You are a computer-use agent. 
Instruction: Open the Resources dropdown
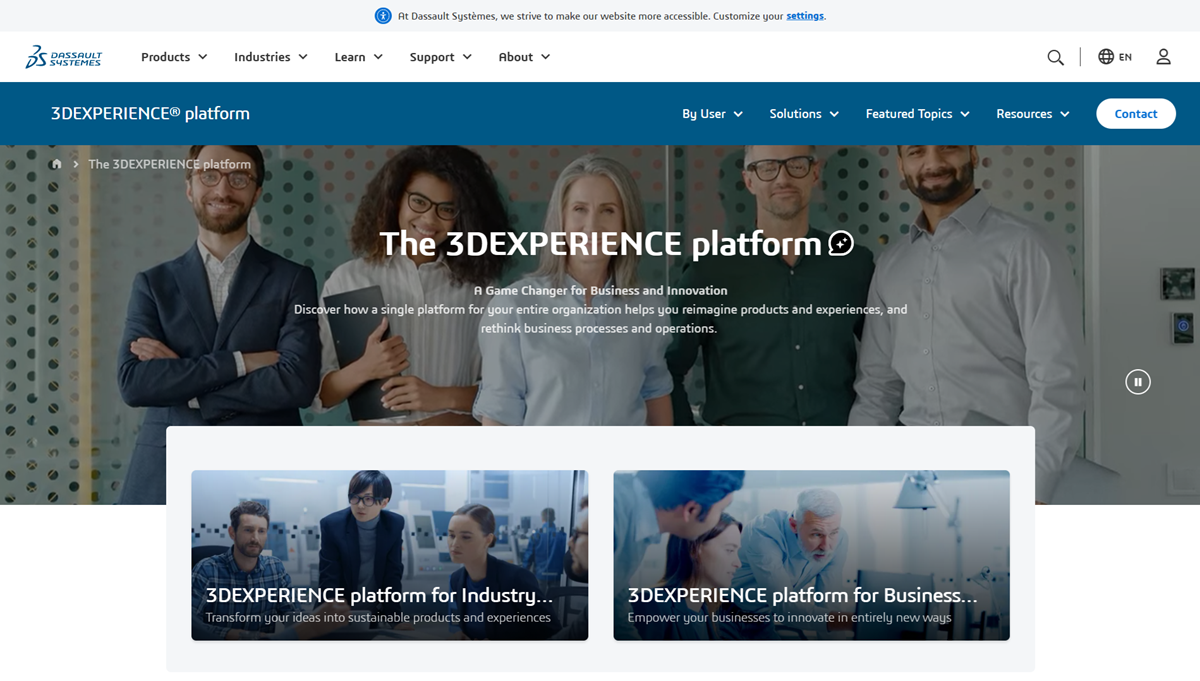pos(1033,114)
